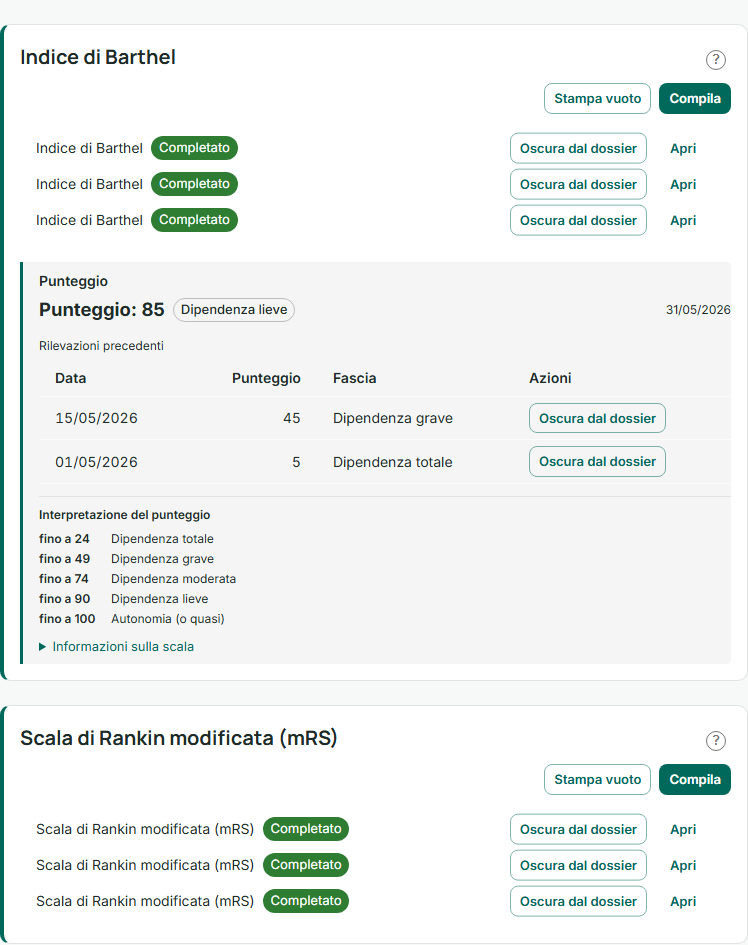Hide third Barthel entry with Oscura dal dossier

578,221
